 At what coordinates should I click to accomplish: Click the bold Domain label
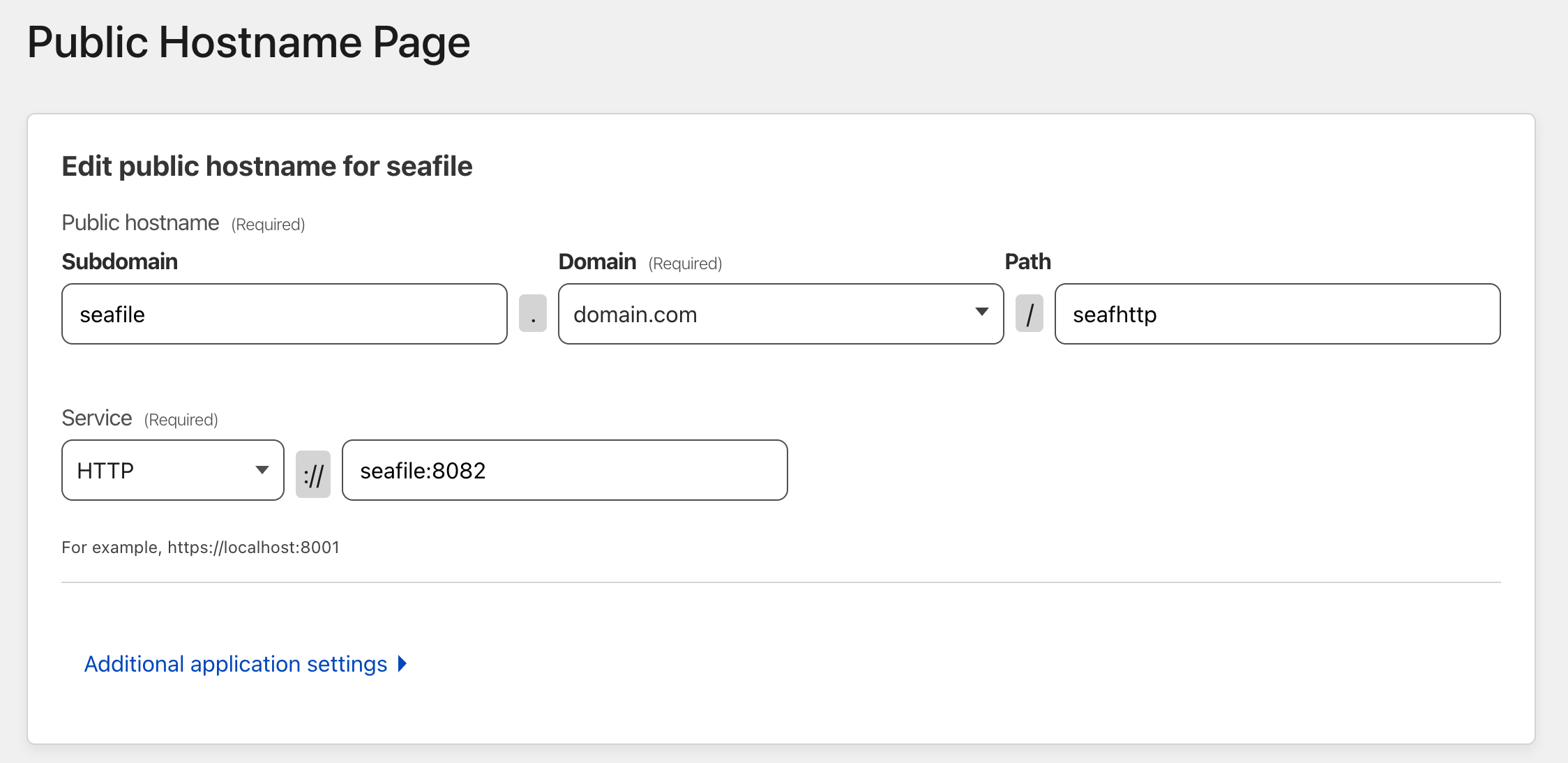(x=597, y=262)
